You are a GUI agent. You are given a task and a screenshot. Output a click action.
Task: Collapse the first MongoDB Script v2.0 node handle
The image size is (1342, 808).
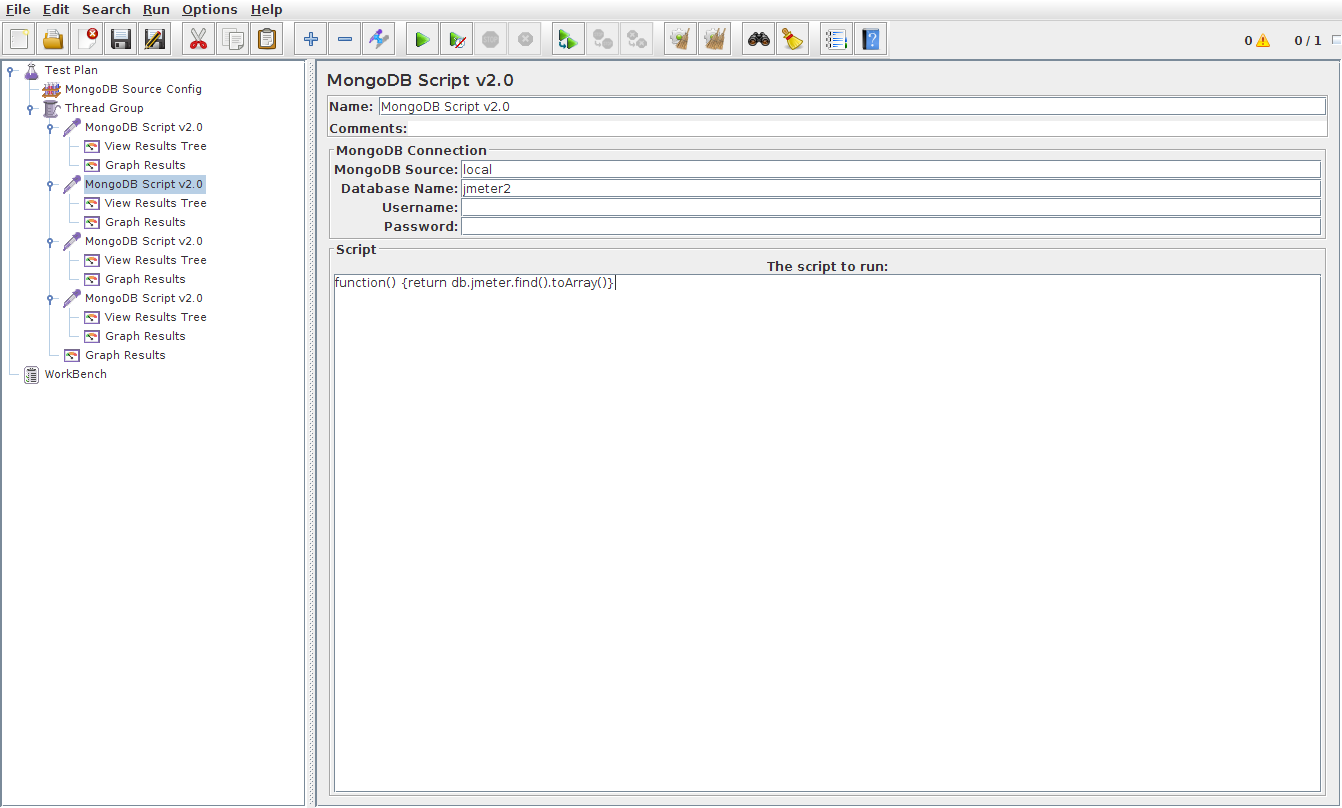[50, 127]
